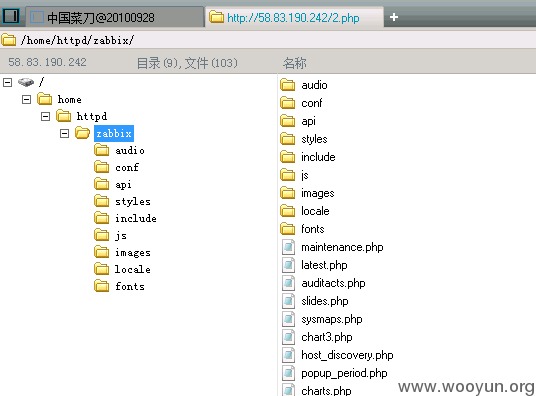Select sysmaps.php file name in the list
Image resolution: width=536 pixels, height=396 pixels.
click(332, 319)
